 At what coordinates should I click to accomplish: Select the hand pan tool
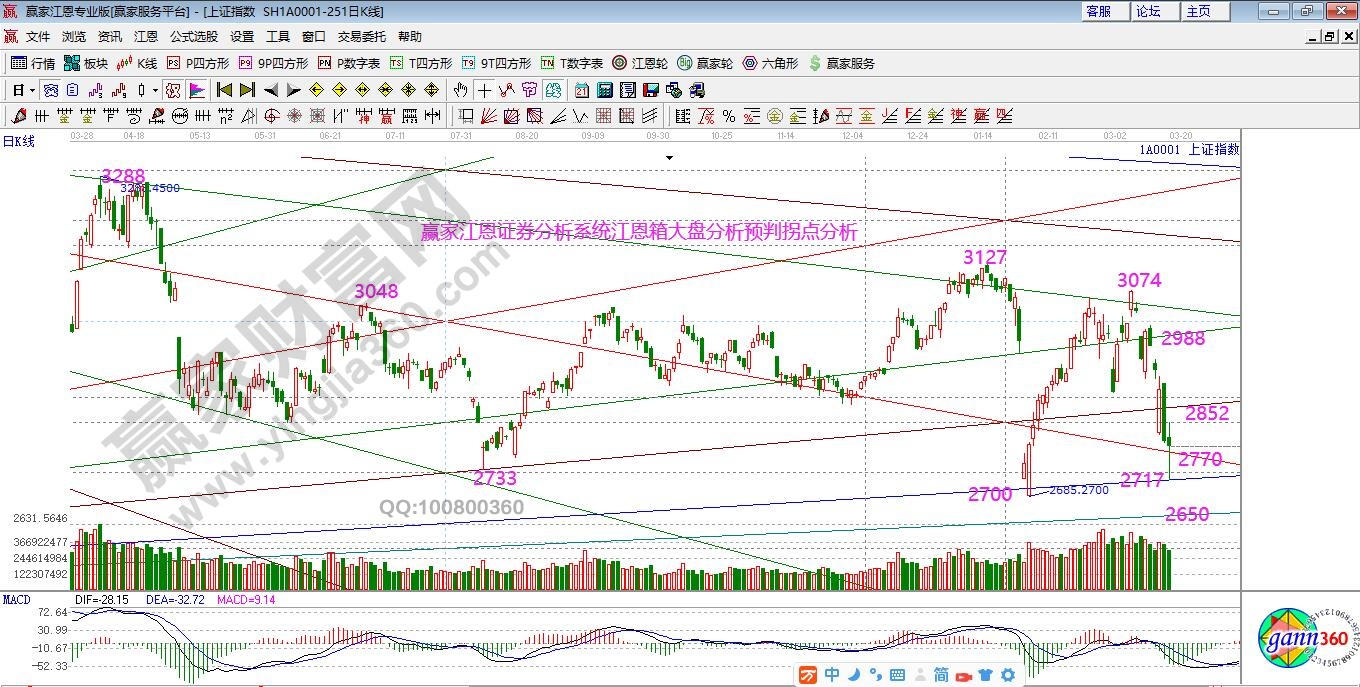[461, 90]
